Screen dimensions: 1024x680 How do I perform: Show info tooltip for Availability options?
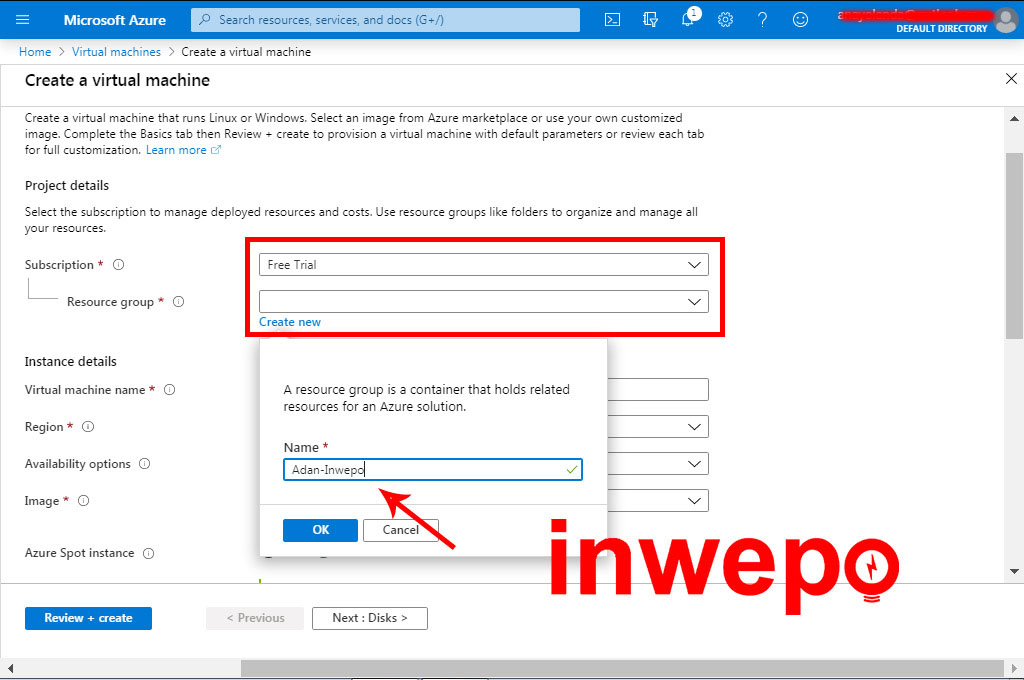(144, 464)
